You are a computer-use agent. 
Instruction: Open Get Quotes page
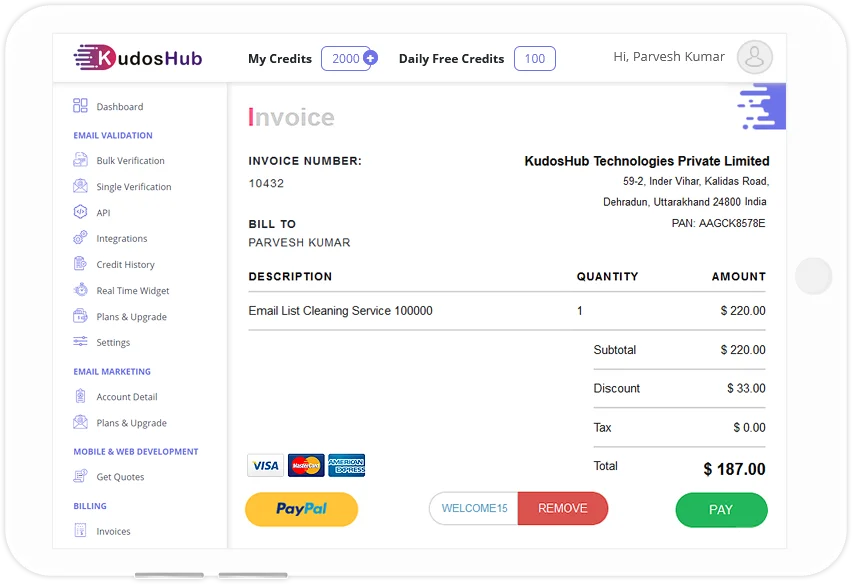tap(120, 477)
